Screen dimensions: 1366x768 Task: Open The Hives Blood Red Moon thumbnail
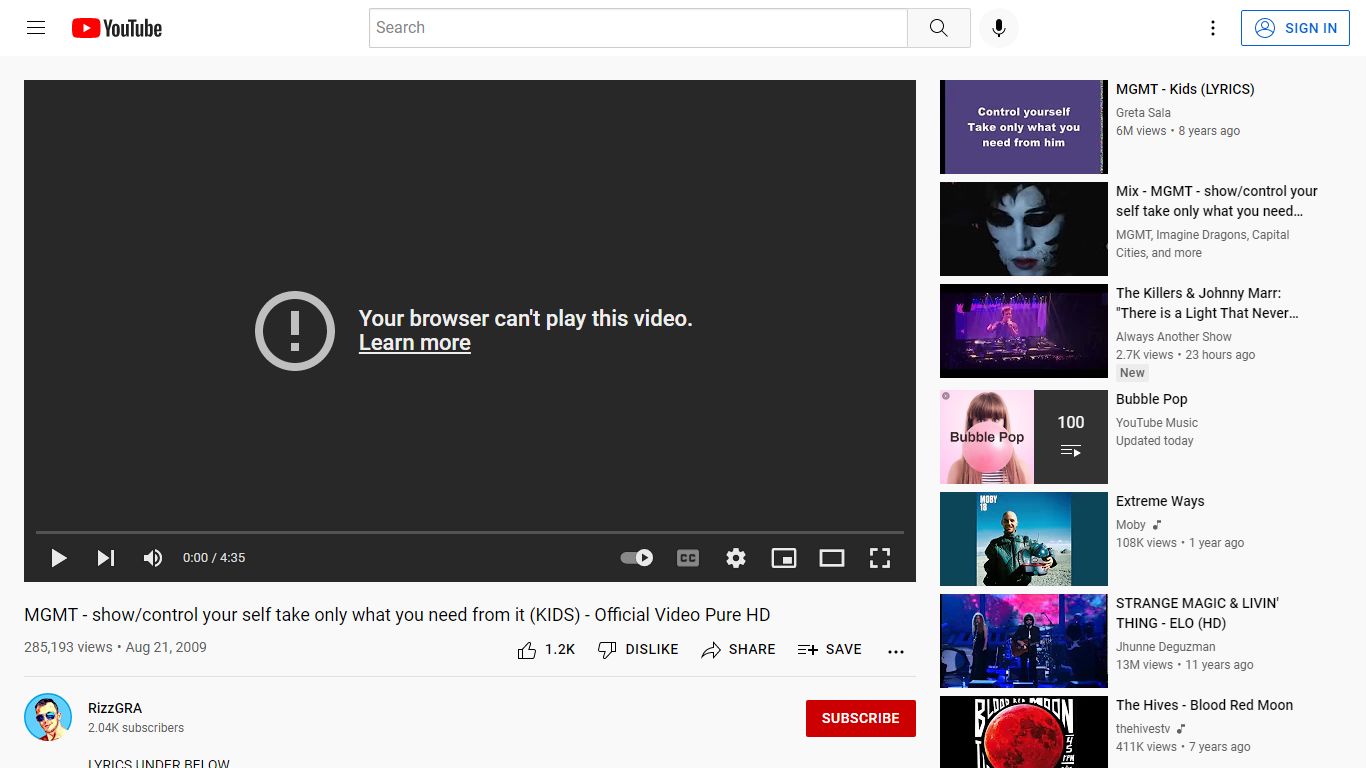click(x=1024, y=732)
